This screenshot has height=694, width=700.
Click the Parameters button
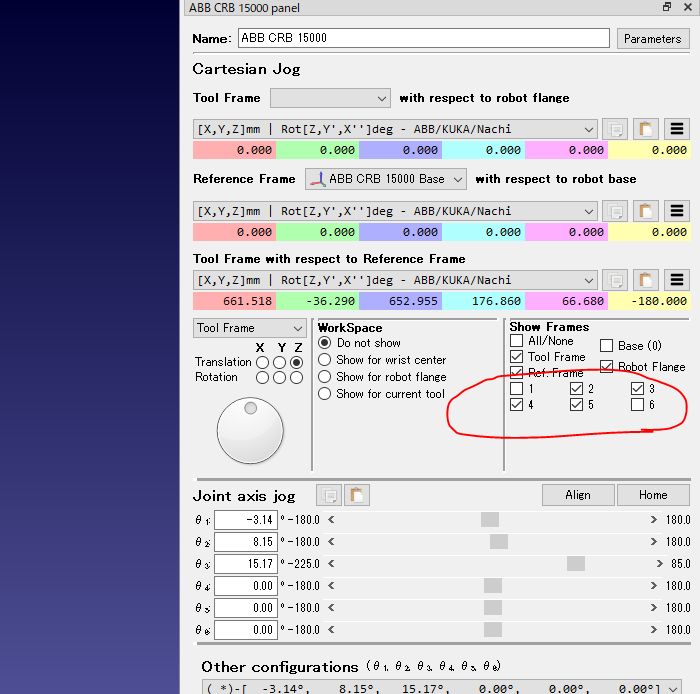click(x=652, y=39)
